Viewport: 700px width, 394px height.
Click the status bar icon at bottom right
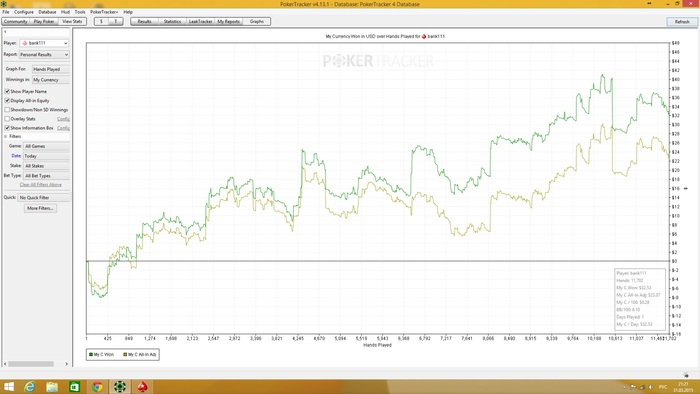click(687, 375)
